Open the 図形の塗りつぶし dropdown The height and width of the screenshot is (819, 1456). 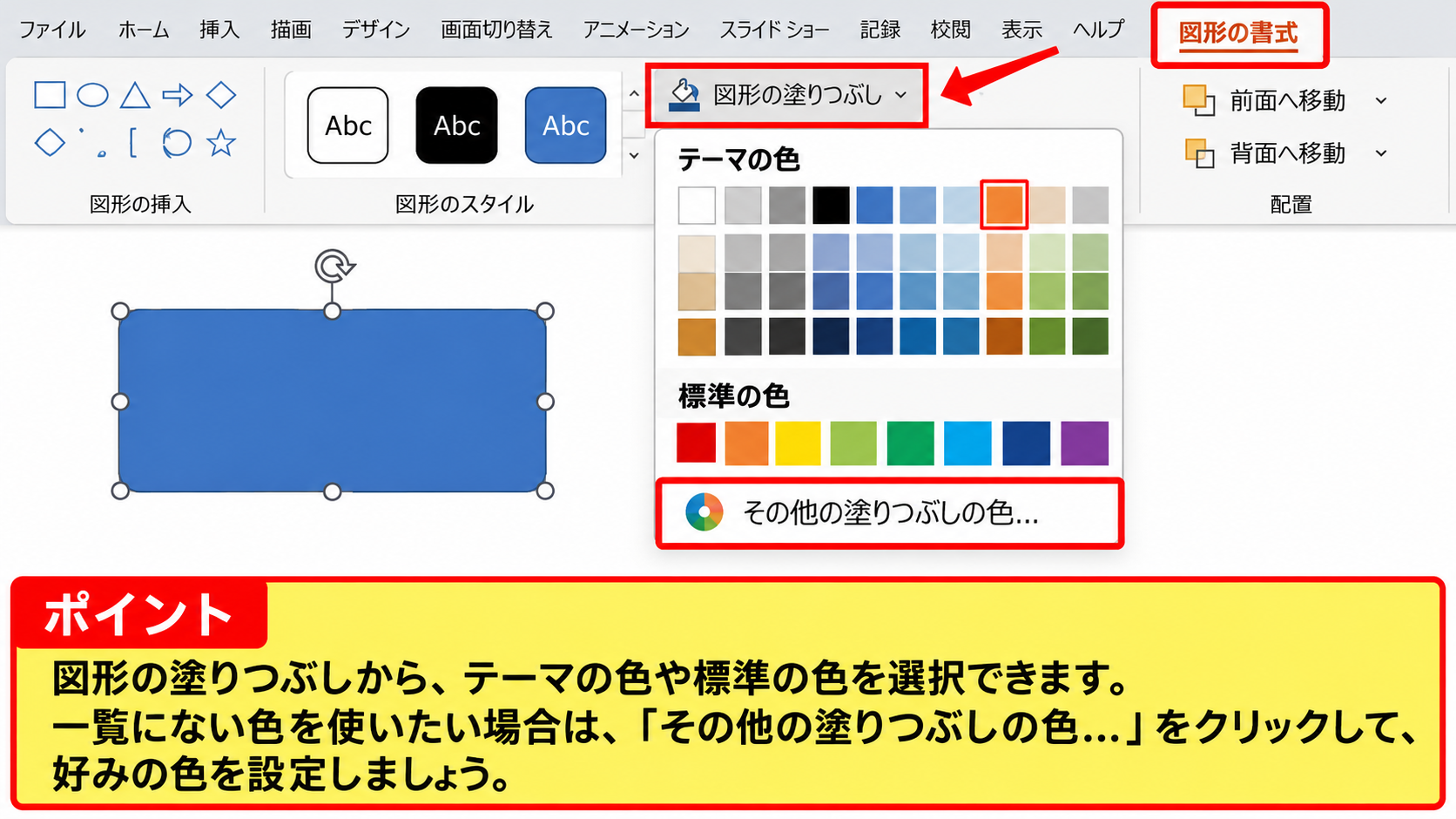click(x=786, y=95)
